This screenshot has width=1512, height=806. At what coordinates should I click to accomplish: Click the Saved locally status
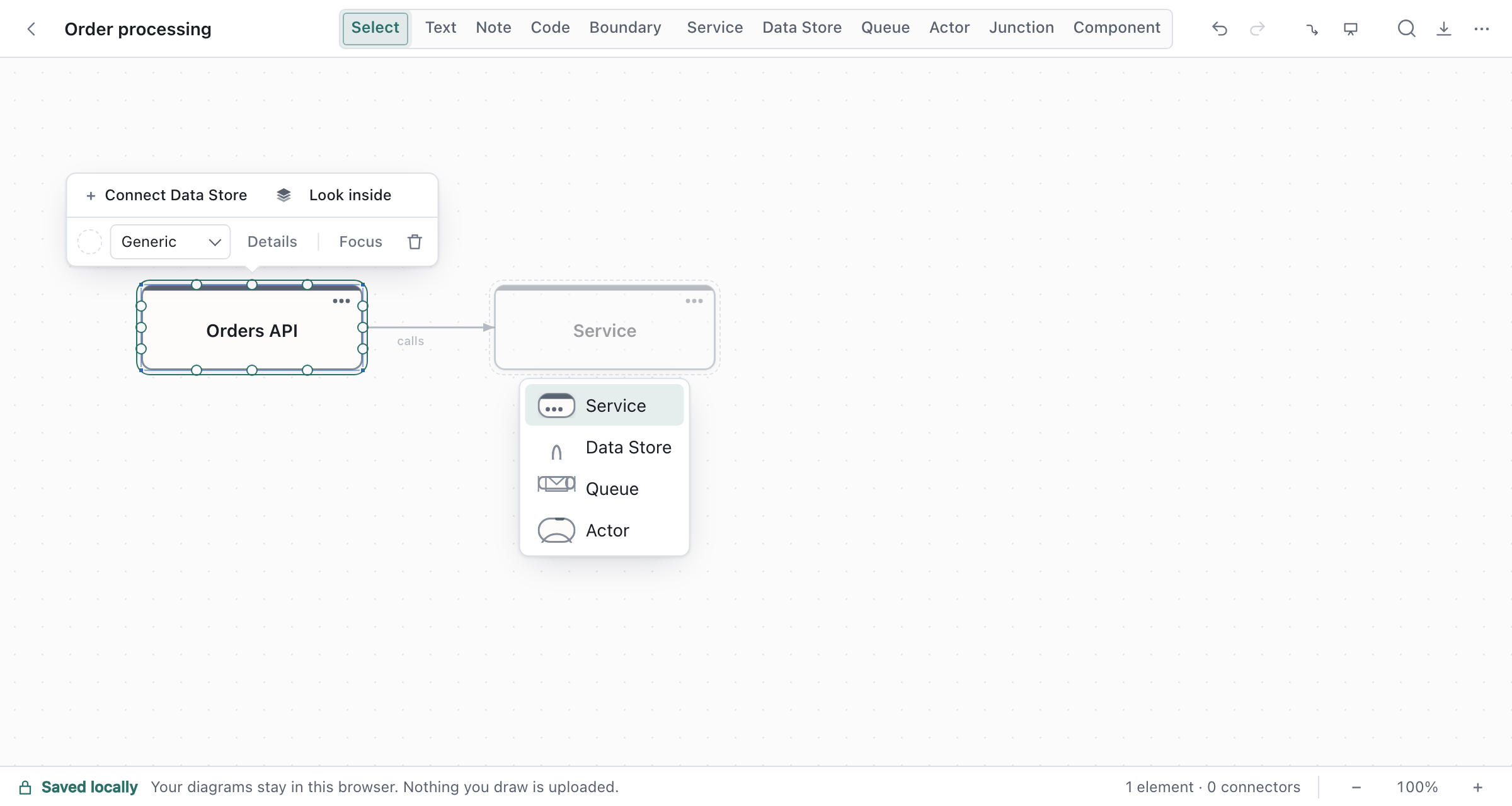coord(89,787)
